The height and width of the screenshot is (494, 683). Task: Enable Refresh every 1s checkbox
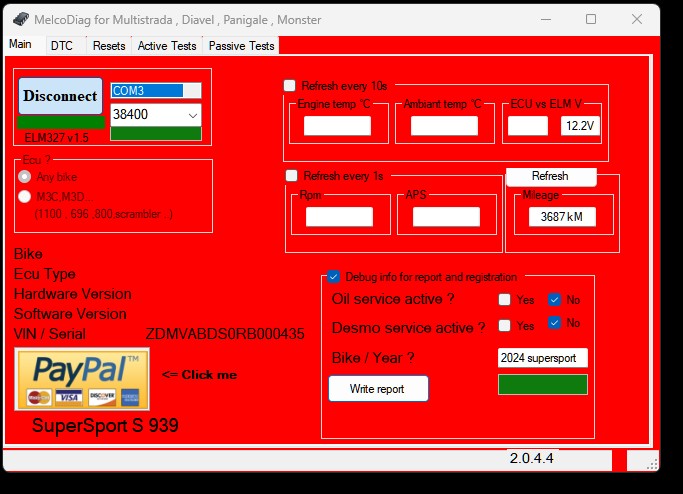click(x=291, y=176)
